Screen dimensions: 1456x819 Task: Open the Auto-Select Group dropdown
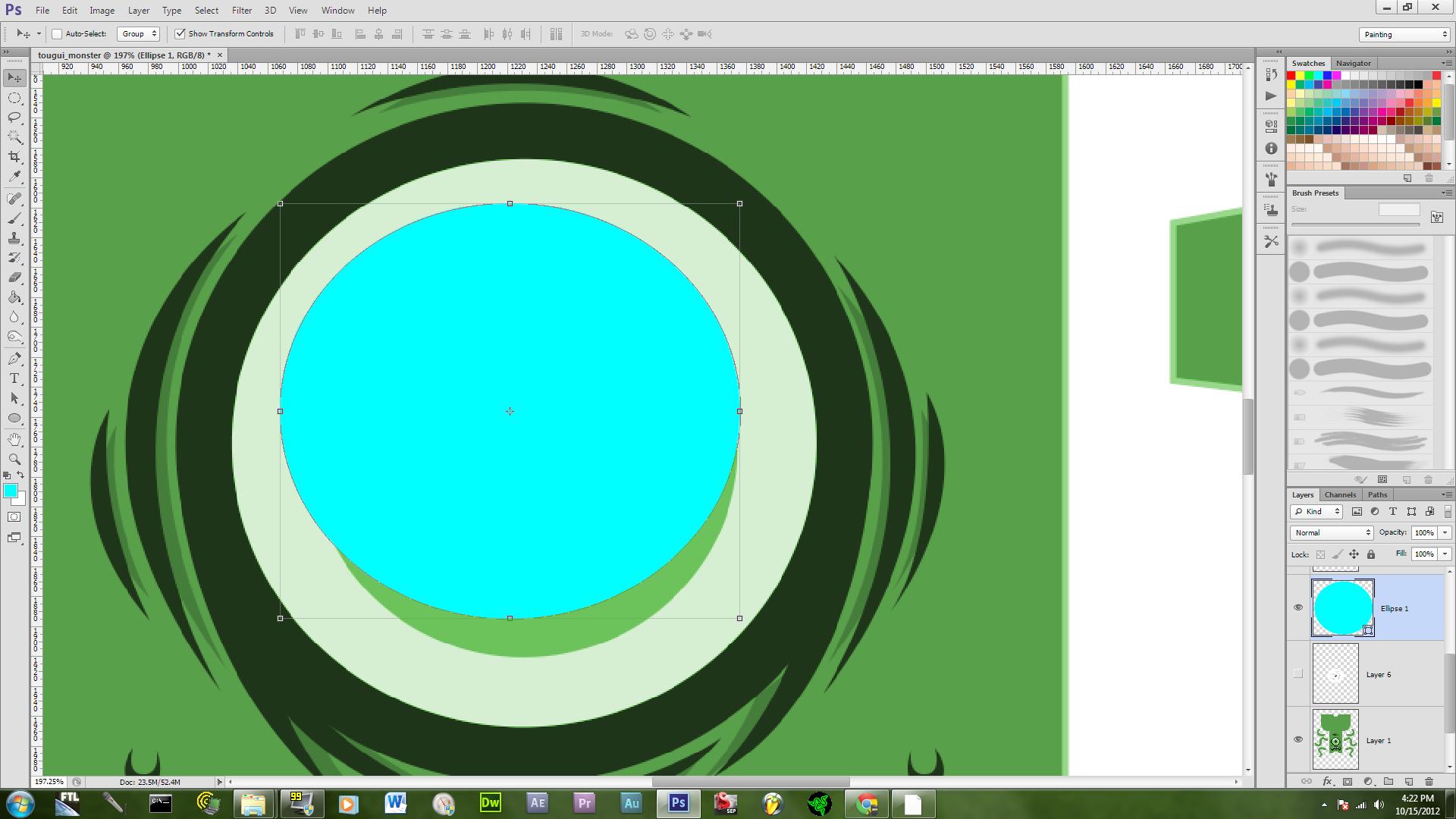click(x=139, y=33)
